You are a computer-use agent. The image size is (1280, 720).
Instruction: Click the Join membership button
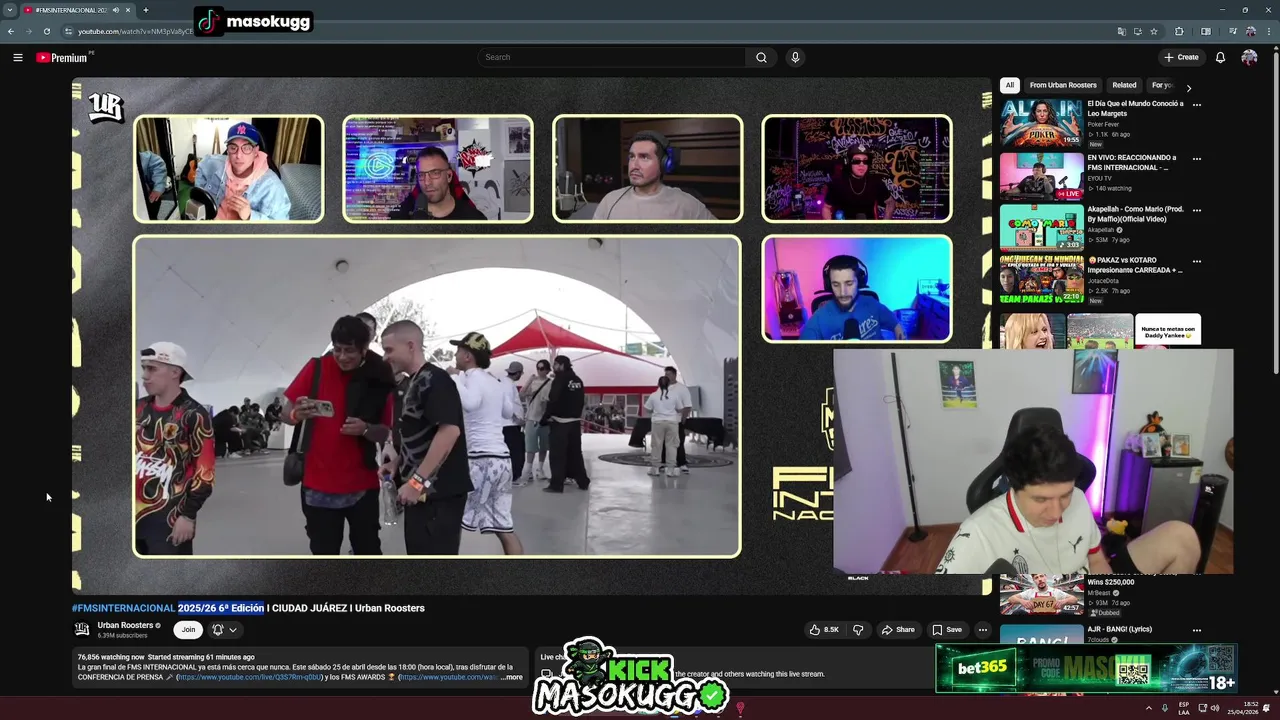(x=188, y=630)
